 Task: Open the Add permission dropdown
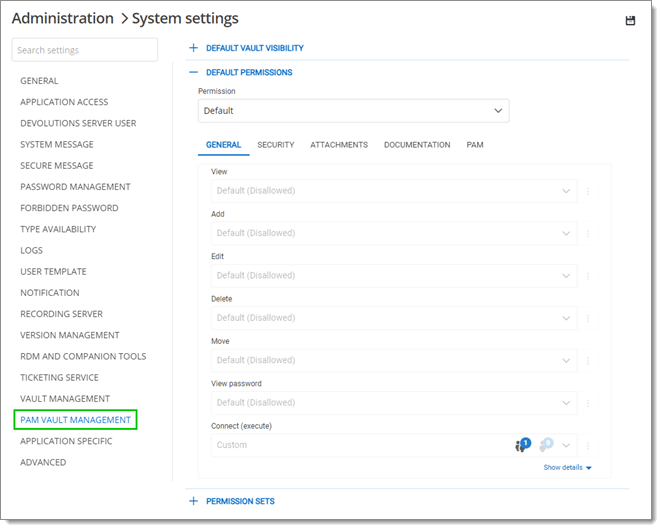[394, 233]
